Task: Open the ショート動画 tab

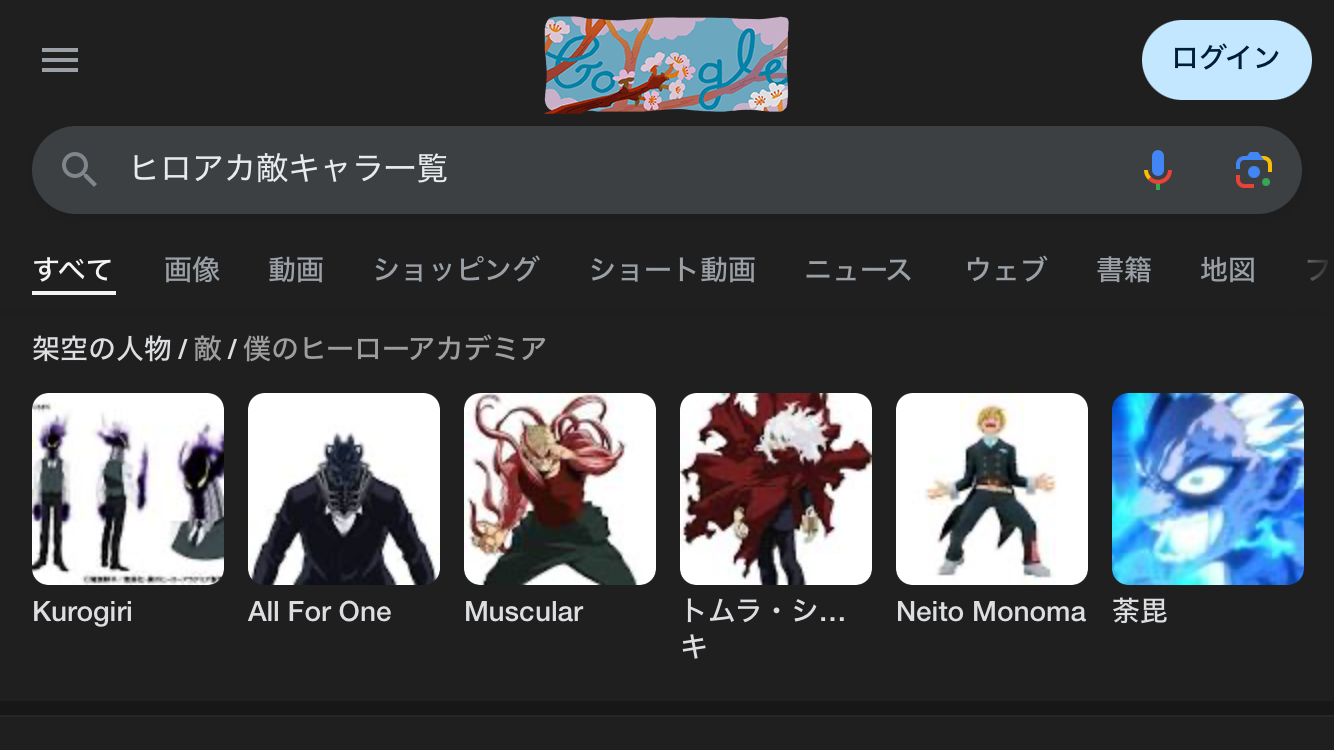Action: tap(672, 270)
